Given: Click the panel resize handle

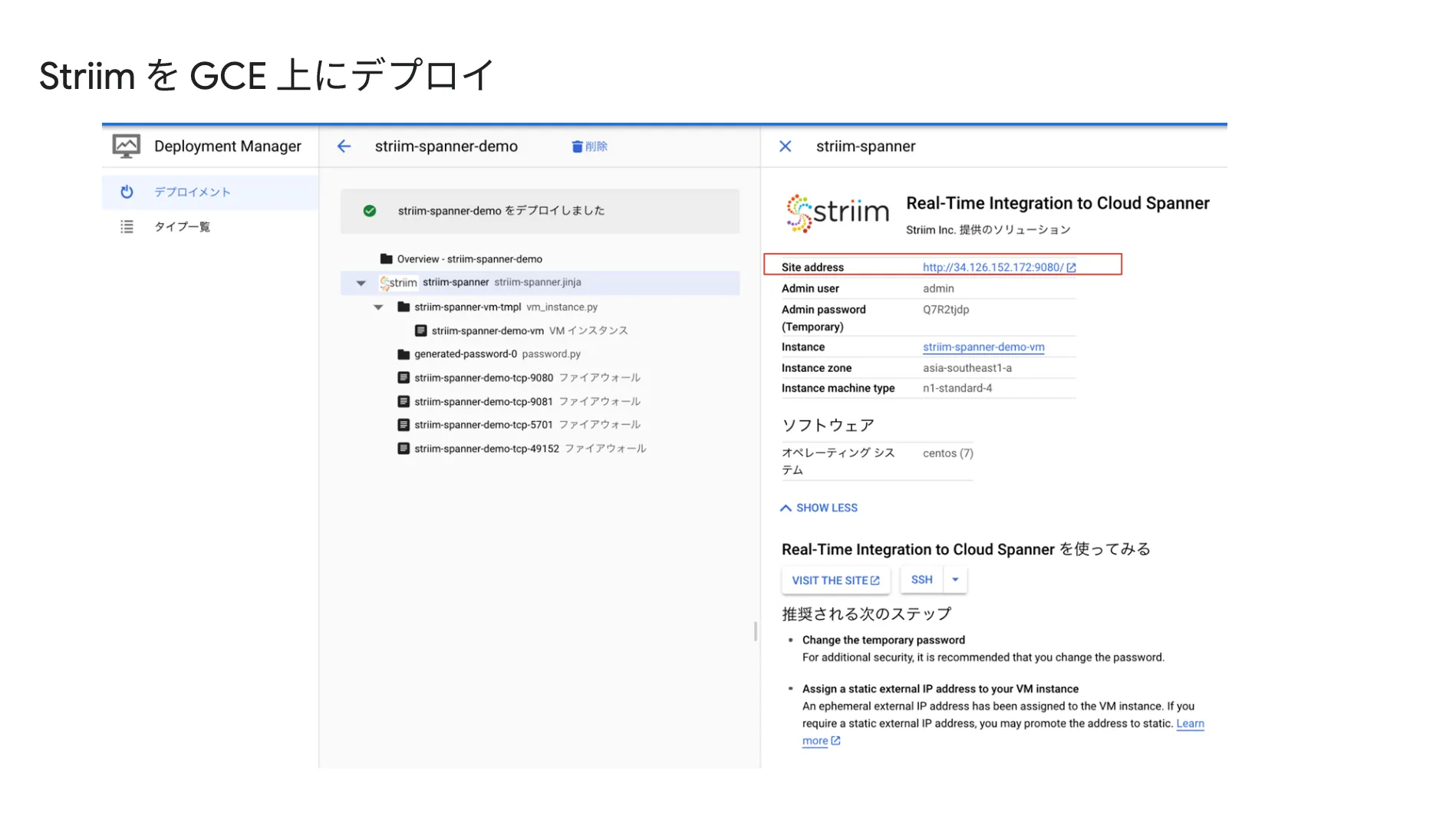Looking at the screenshot, I should [x=756, y=631].
